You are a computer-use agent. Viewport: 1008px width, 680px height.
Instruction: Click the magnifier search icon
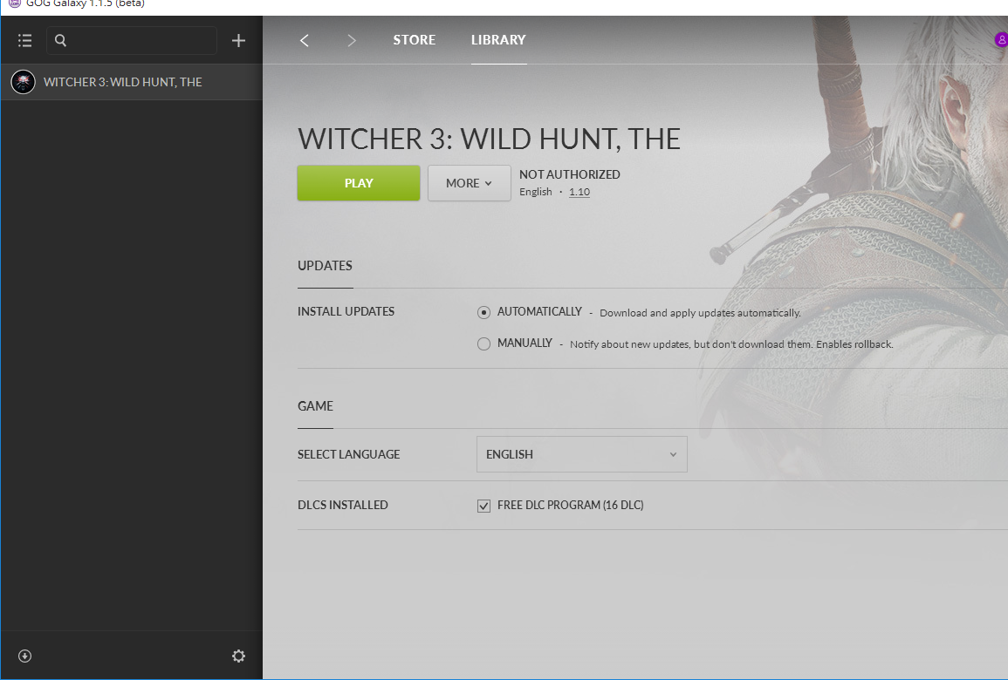point(61,41)
